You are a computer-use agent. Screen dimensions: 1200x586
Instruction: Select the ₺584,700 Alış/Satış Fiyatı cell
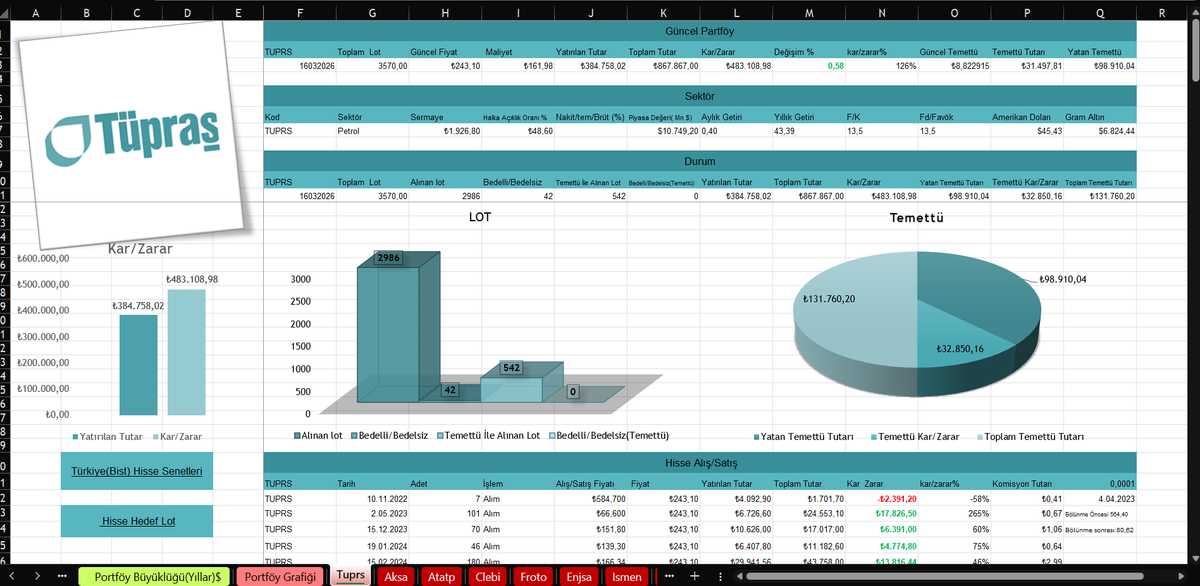[590, 498]
